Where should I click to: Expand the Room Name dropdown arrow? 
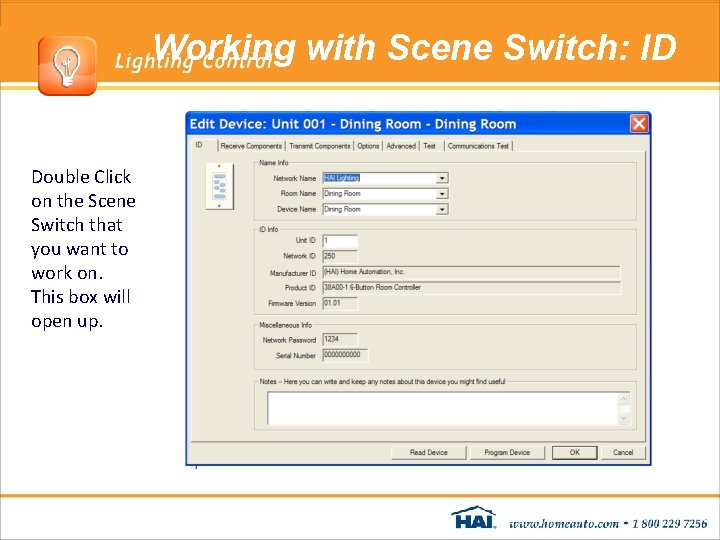click(442, 194)
